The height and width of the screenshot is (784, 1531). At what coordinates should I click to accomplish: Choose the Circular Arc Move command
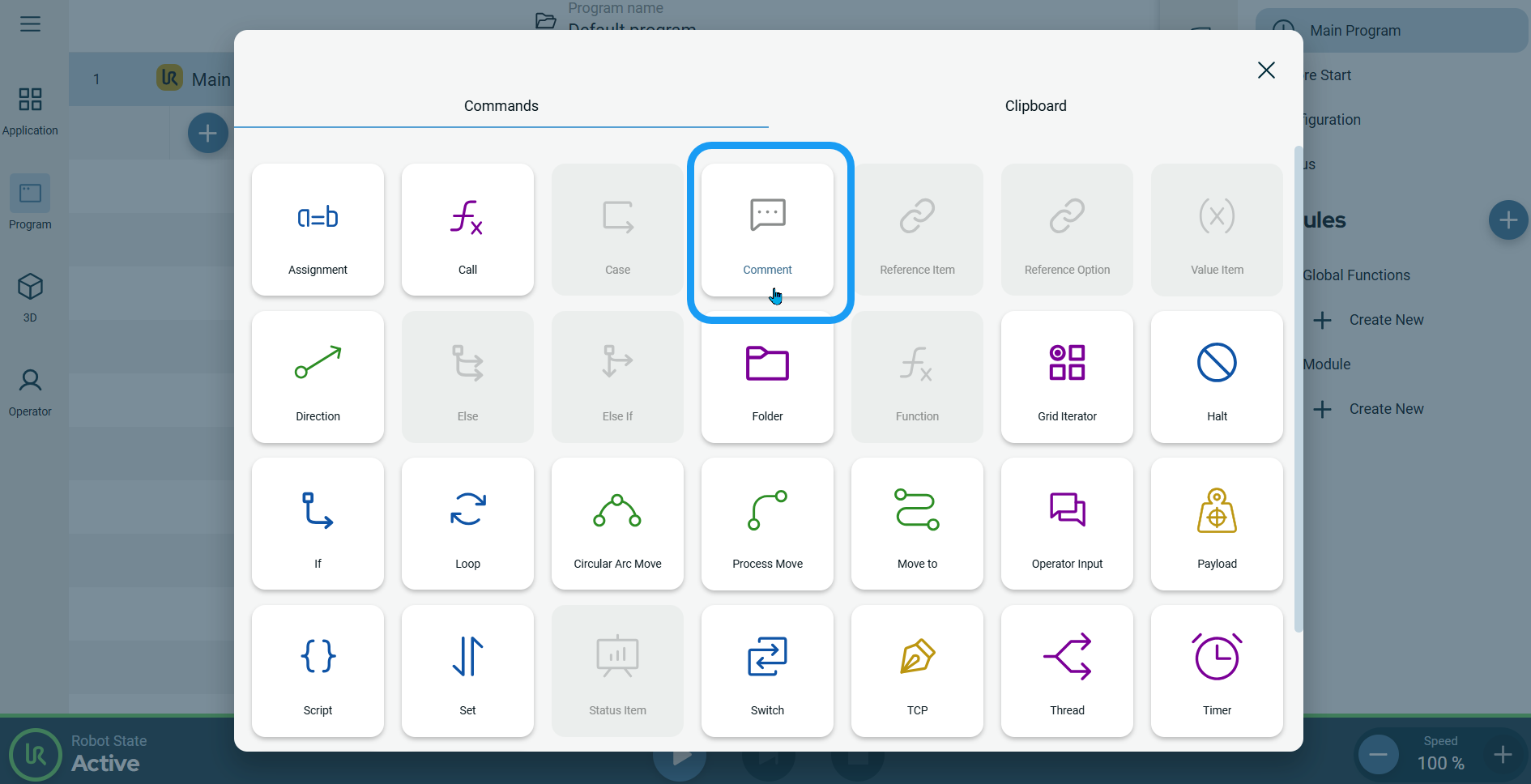click(617, 524)
